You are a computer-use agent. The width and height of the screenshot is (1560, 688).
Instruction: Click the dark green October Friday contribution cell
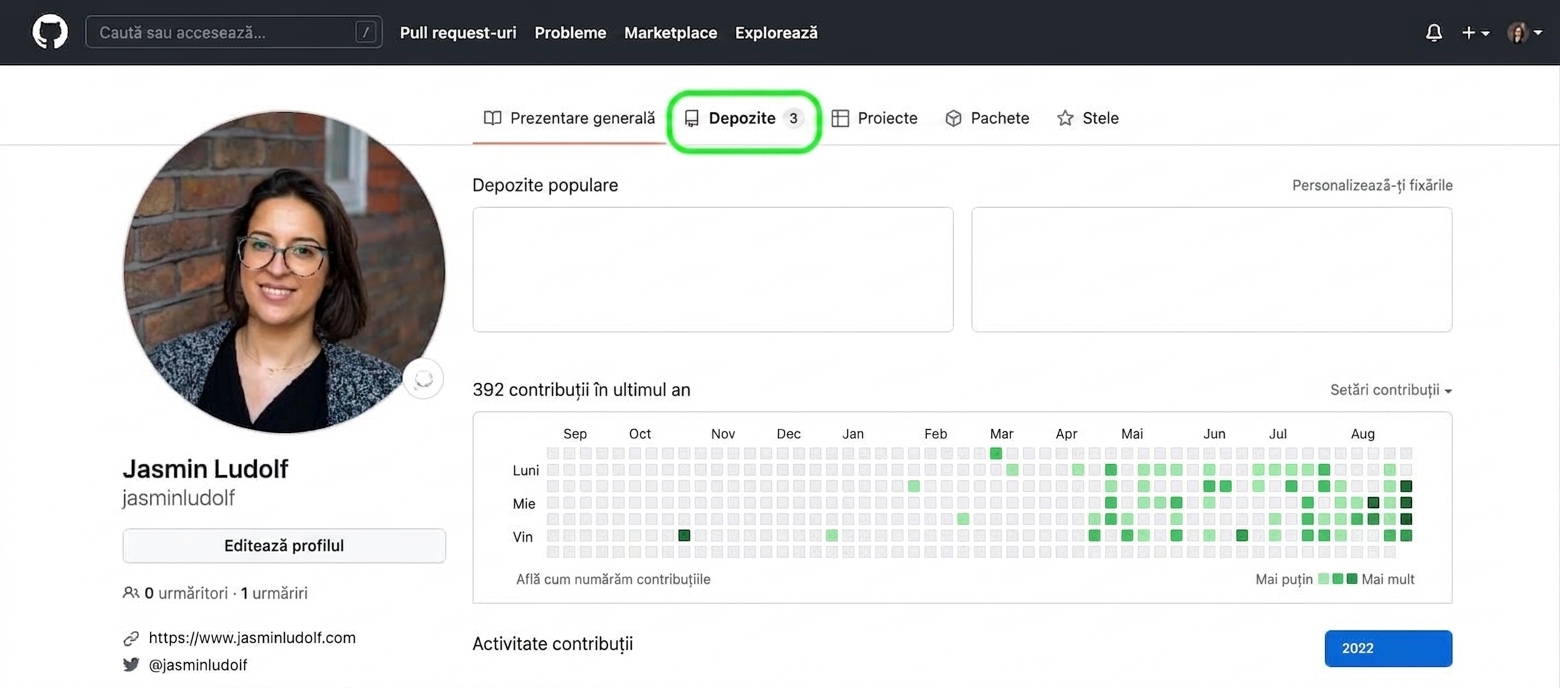[x=684, y=536]
